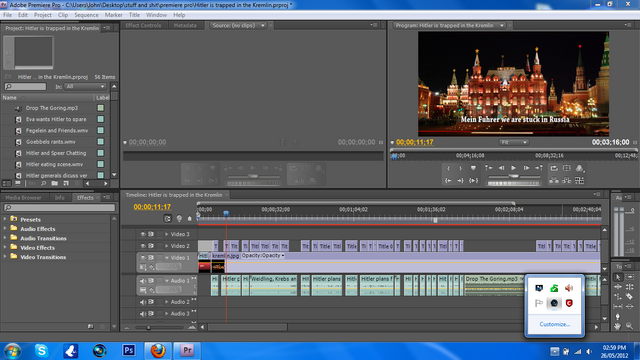Select the Razor tool
Image resolution: width=640 pixels, height=360 pixels.
pyautogui.click(x=630, y=297)
